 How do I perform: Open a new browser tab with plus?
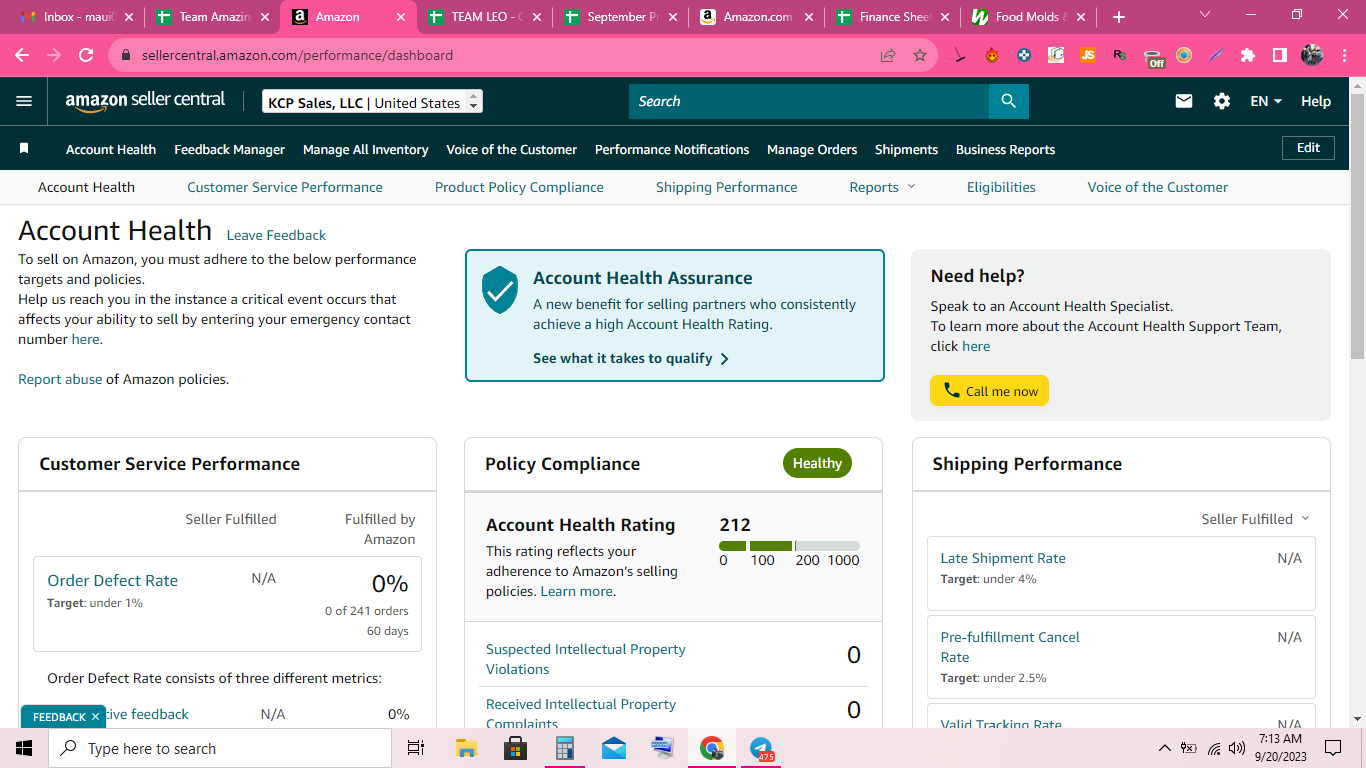(x=1119, y=17)
